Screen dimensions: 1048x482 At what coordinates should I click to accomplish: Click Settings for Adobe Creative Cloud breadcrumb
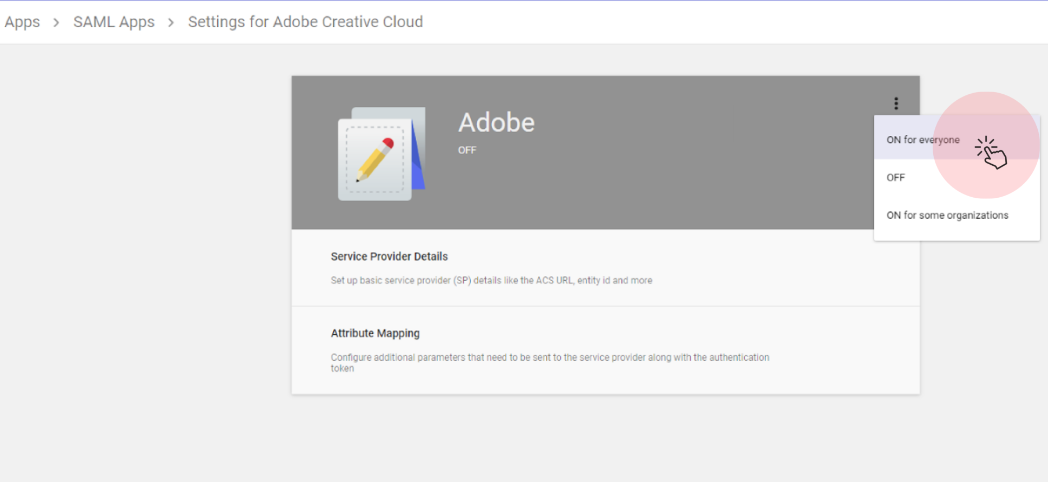305,22
